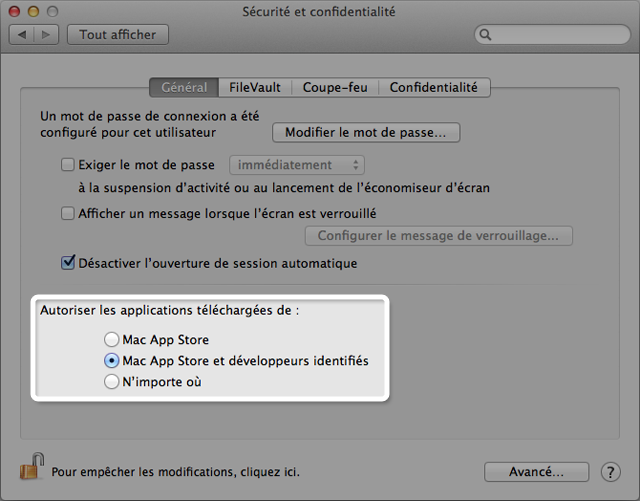Click Tout afficher to show all preferences
Screen dimensions: 640x501
click(118, 35)
